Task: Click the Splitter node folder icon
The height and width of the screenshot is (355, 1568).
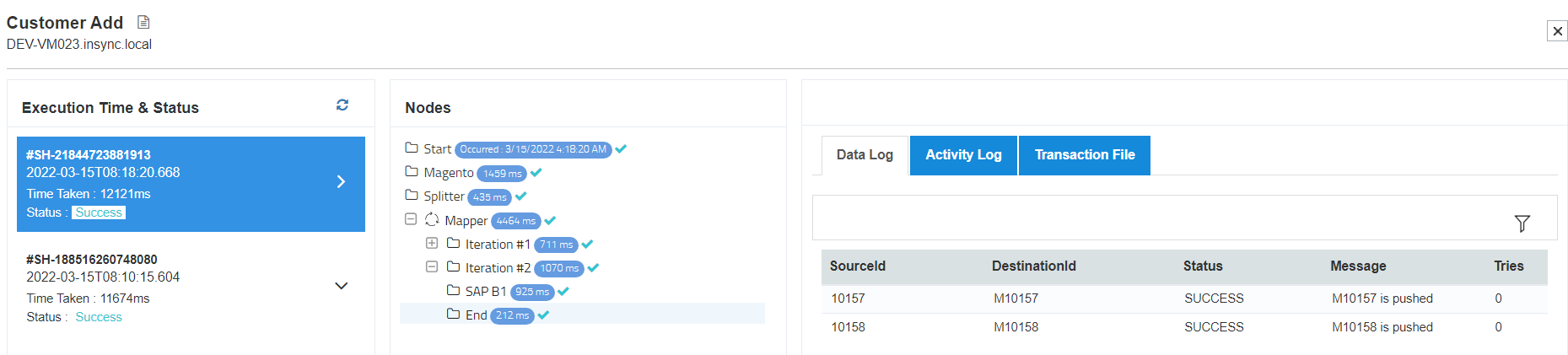Action: (x=412, y=196)
